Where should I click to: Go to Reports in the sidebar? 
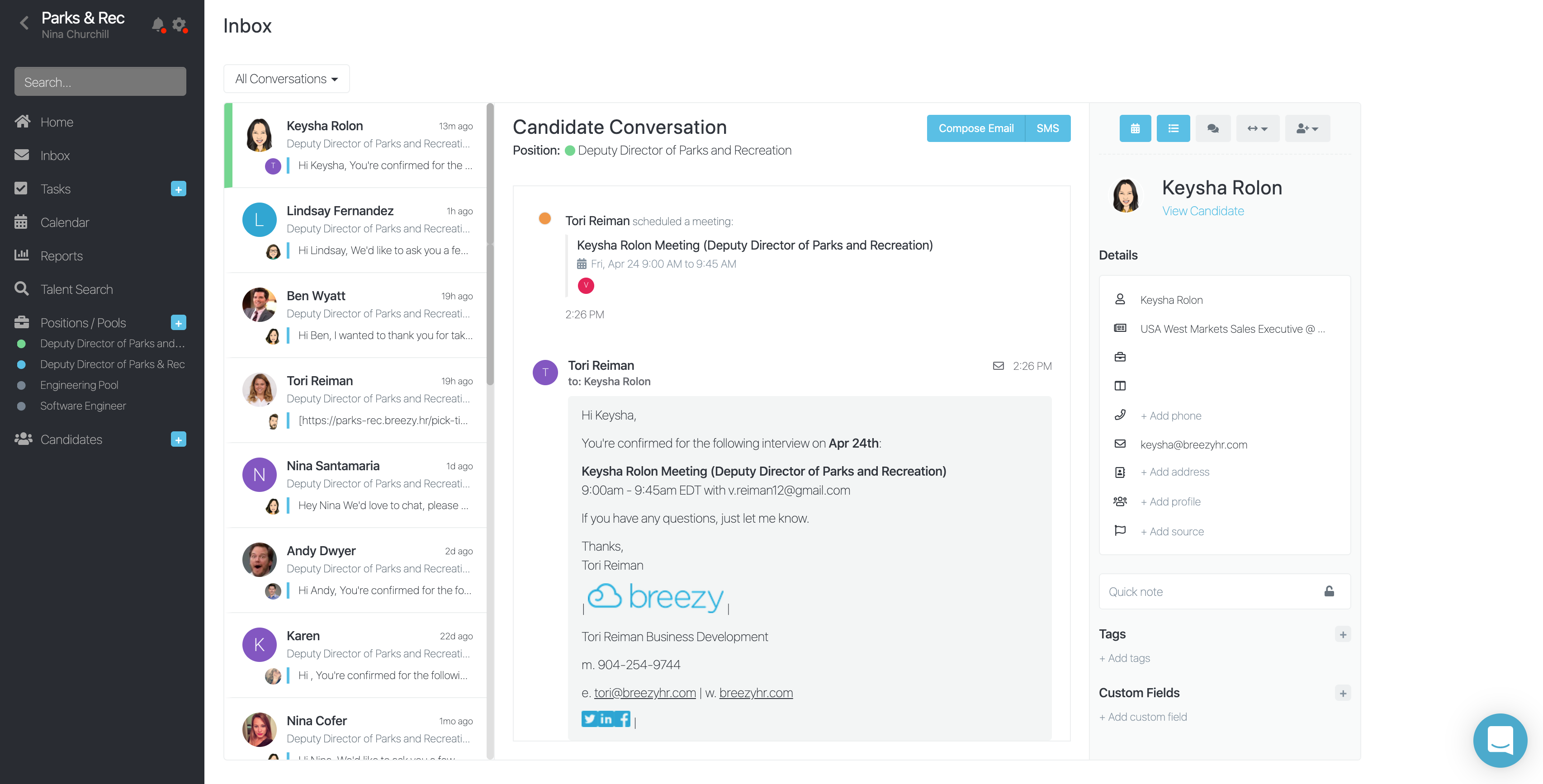point(61,256)
